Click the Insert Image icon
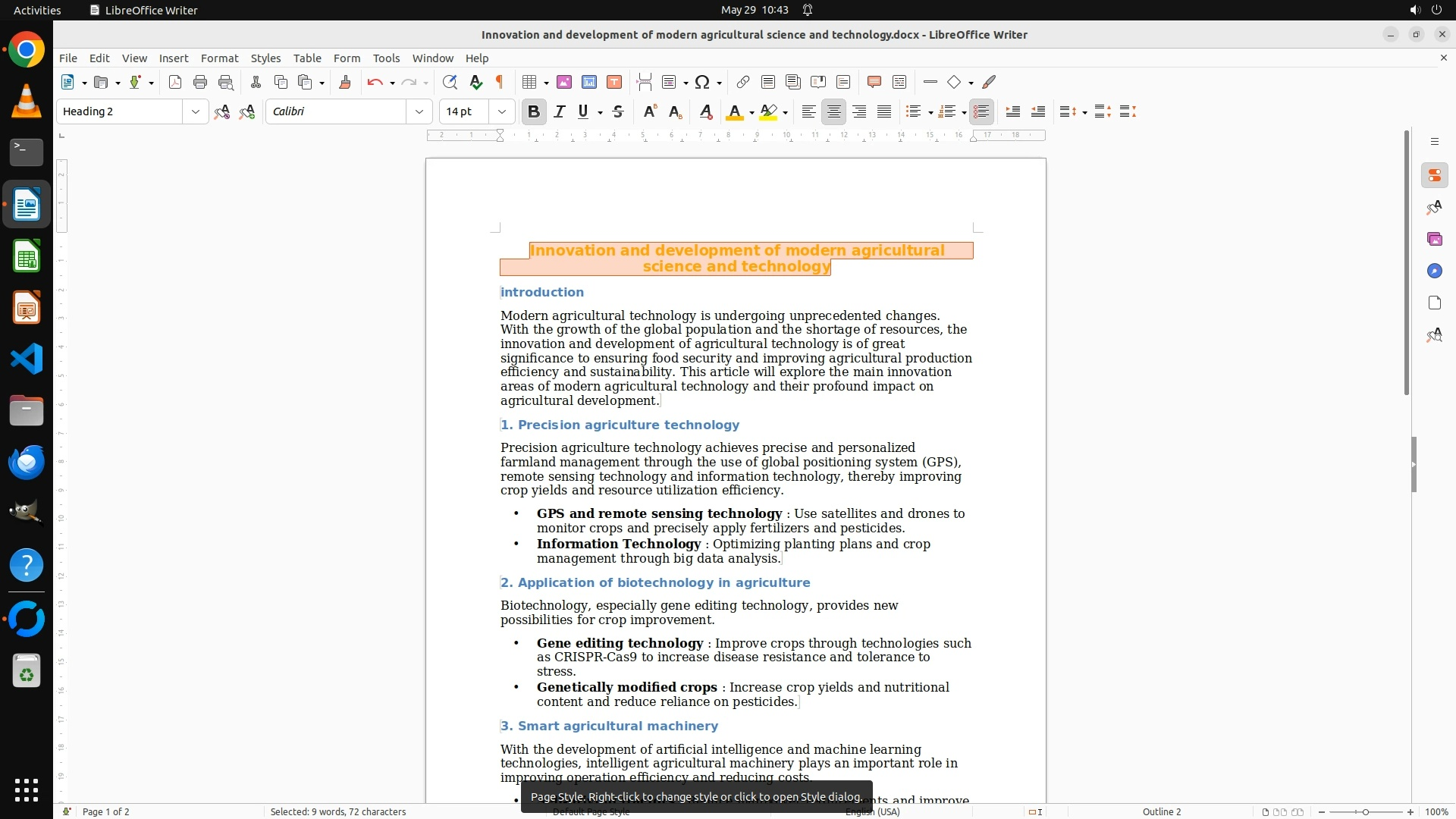Image resolution: width=1456 pixels, height=819 pixels. click(564, 82)
